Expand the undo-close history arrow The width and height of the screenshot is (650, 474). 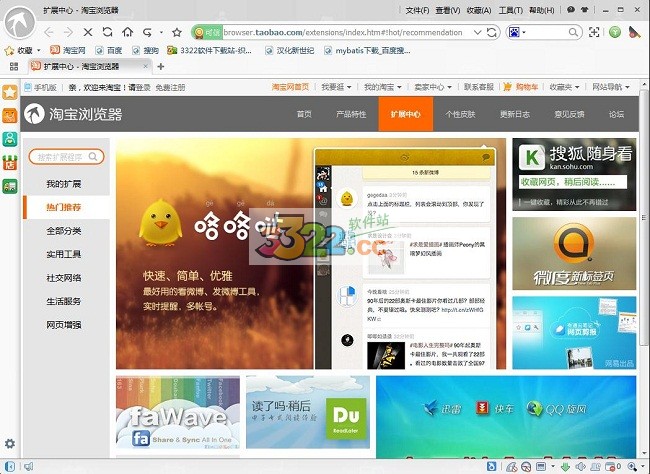coord(161,32)
